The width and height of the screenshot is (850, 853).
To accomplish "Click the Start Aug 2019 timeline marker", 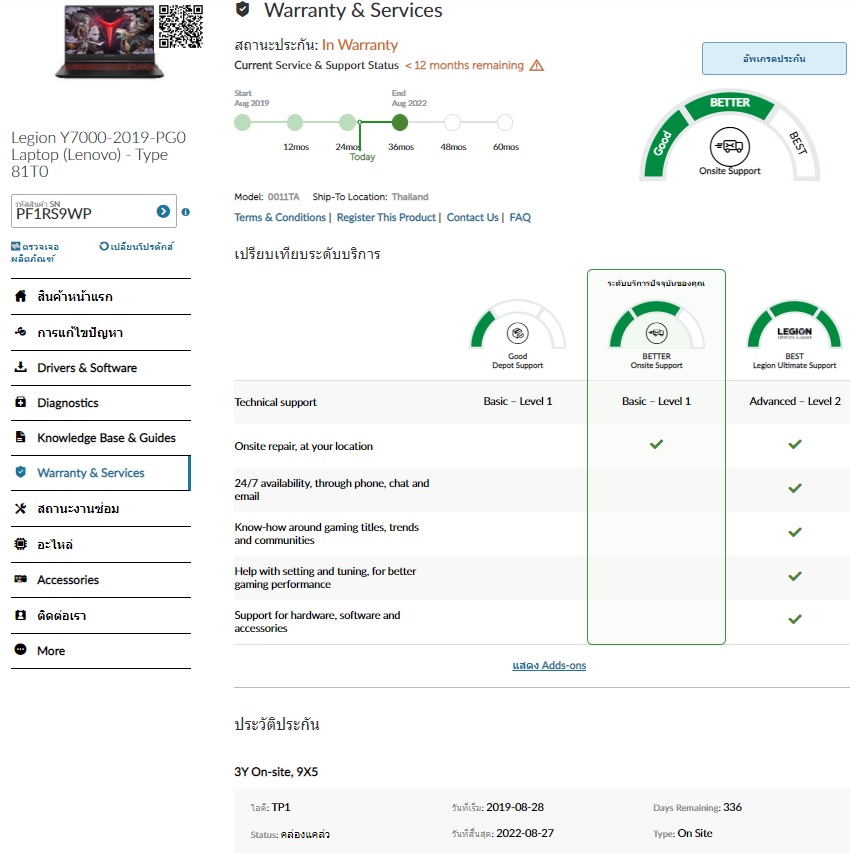I will pyautogui.click(x=243, y=122).
